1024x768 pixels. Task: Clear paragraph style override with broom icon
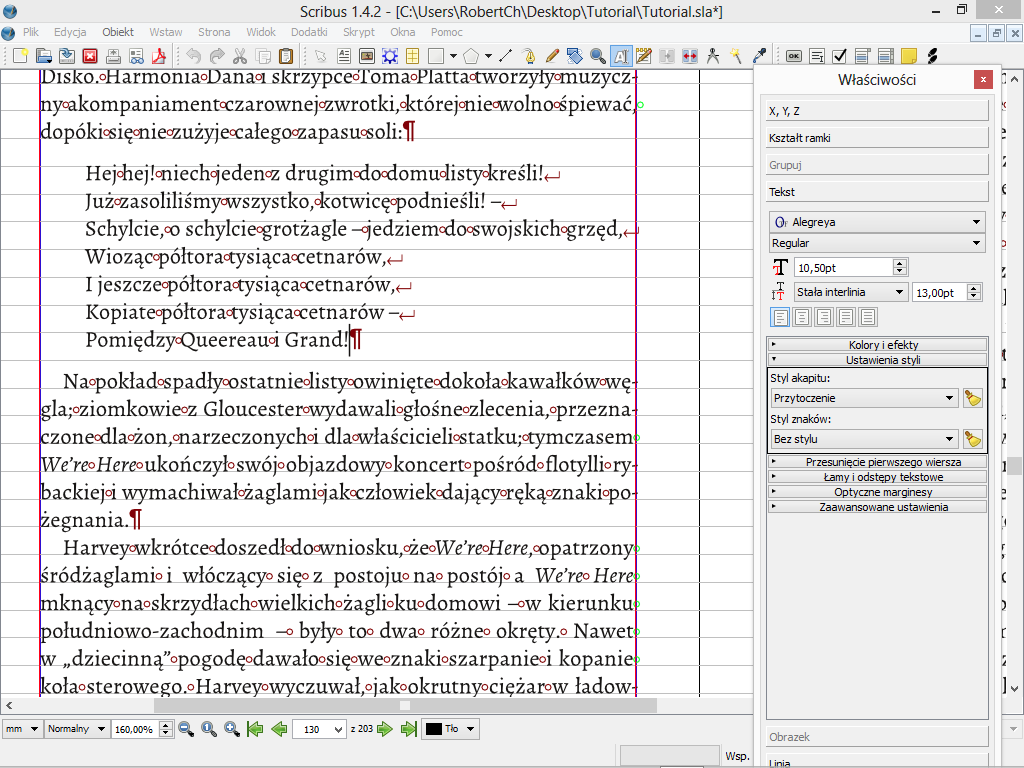pyautogui.click(x=972, y=399)
